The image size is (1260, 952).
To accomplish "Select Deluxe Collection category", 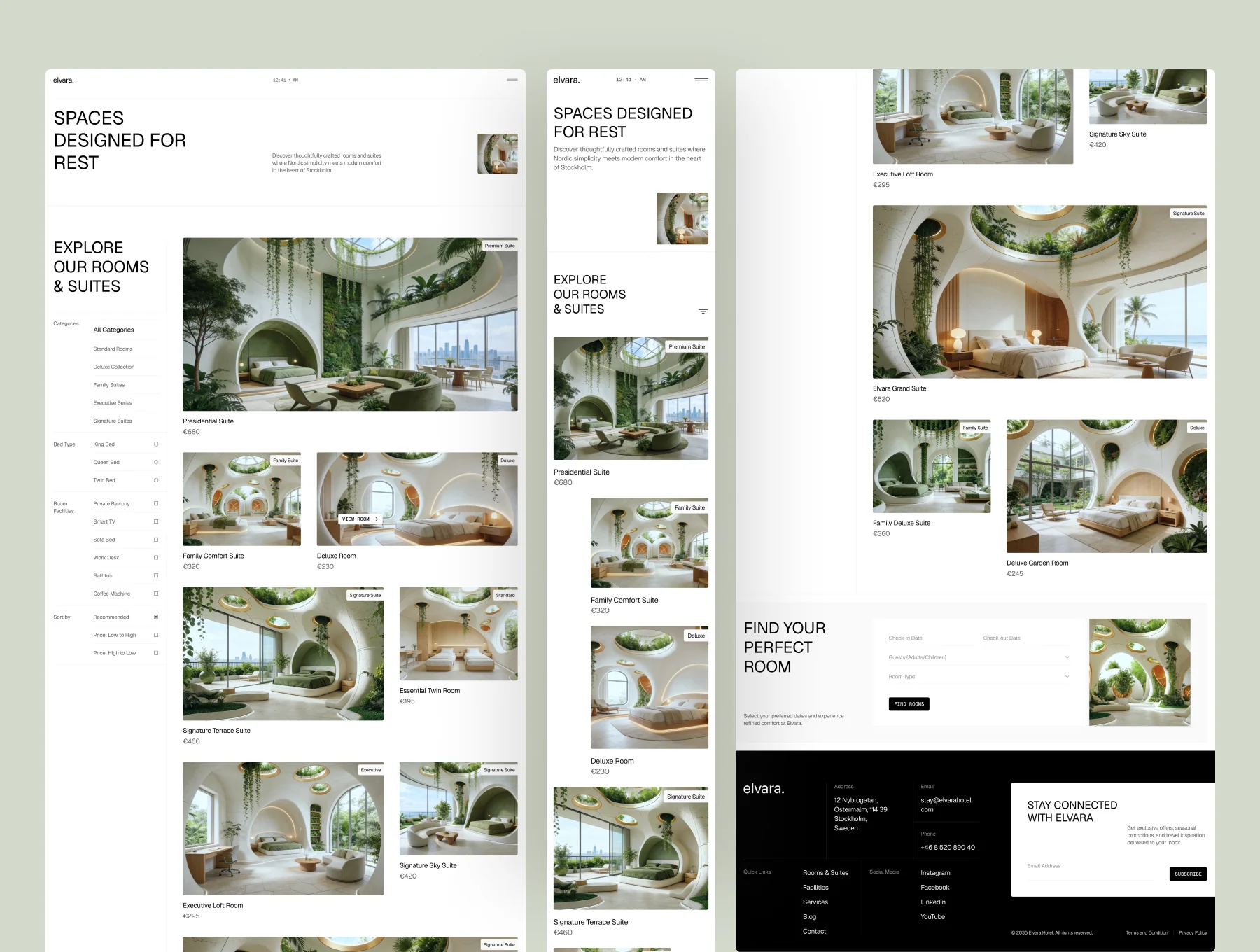I will click(114, 367).
